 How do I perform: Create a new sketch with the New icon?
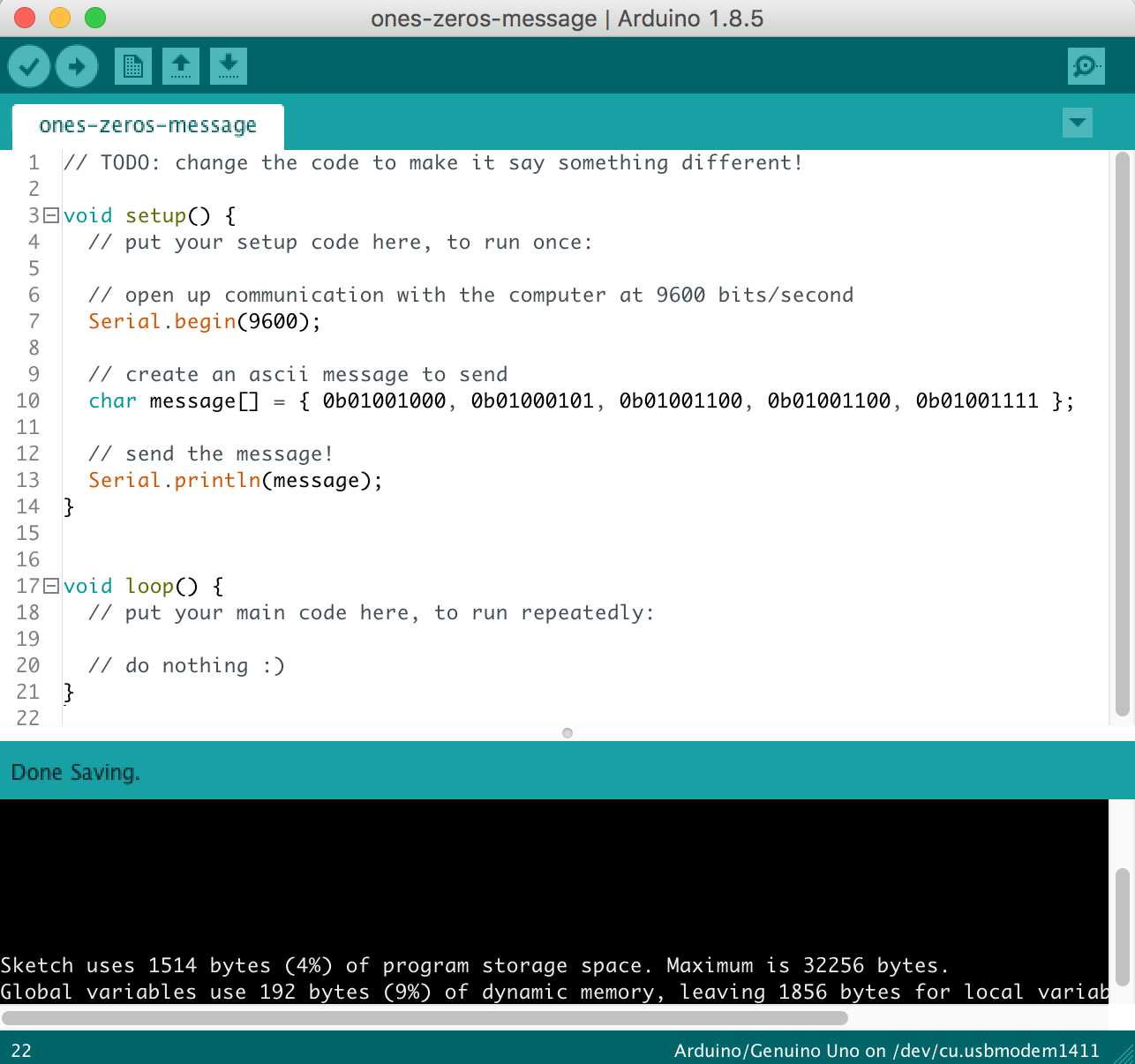[133, 66]
